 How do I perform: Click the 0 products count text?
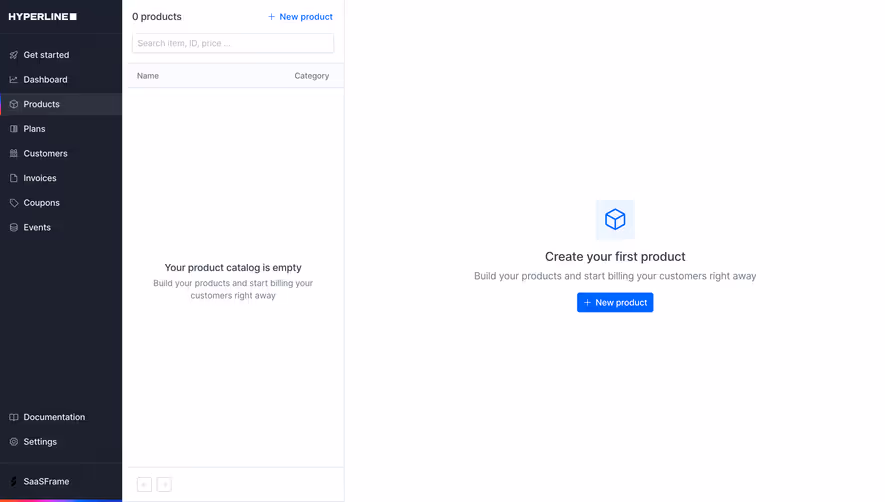pos(157,16)
